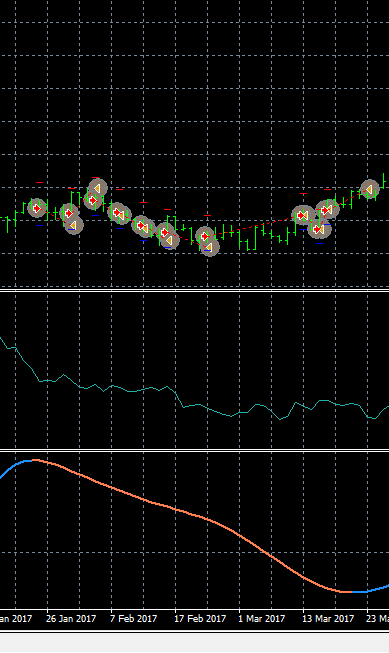This screenshot has height=653, width=389.
Task: Select the leftmost red-arrow trade entry marker
Action: tap(37, 207)
